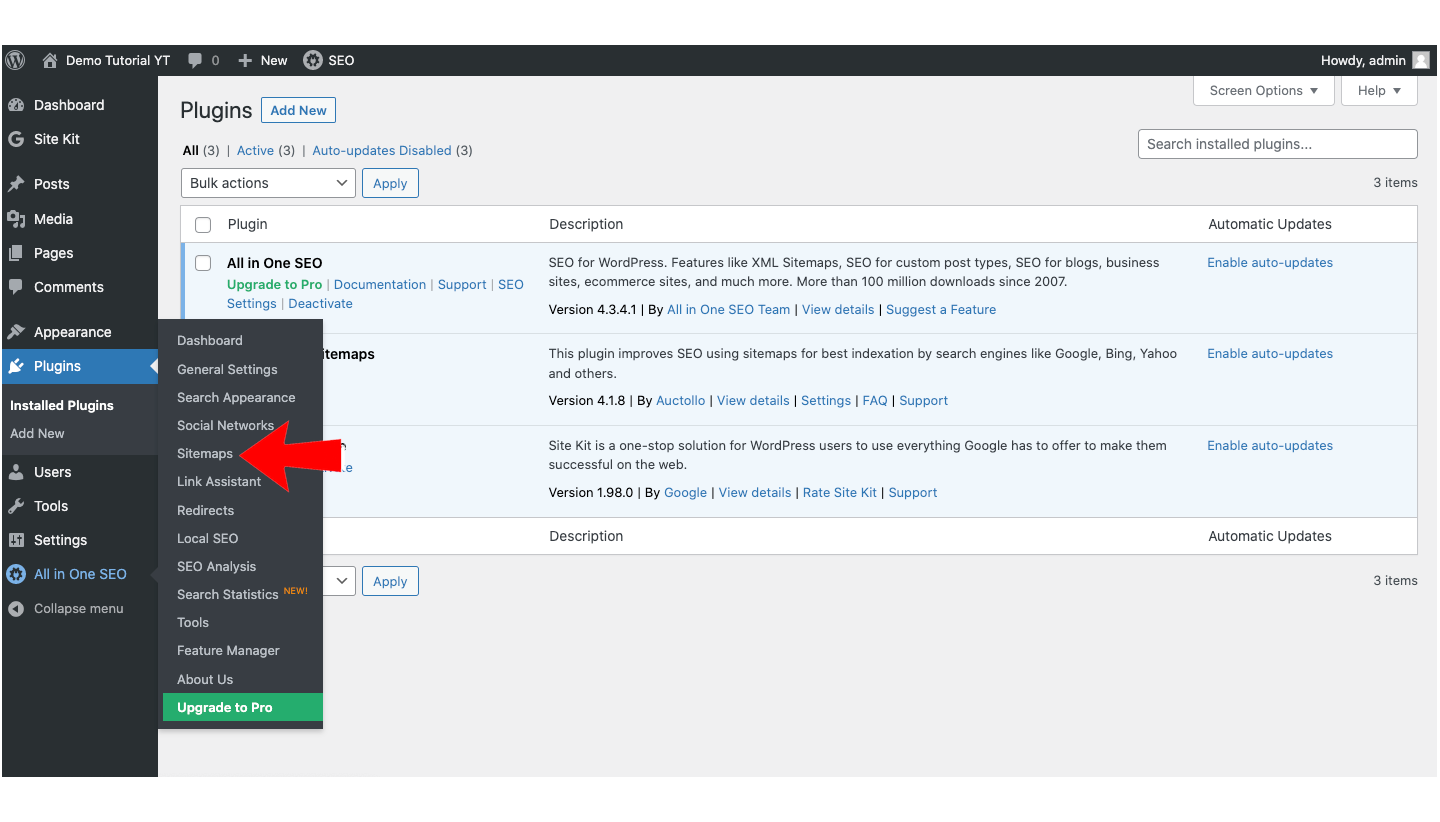The height and width of the screenshot is (822, 1440).
Task: Collapse the admin sidebar menu
Action: (78, 608)
